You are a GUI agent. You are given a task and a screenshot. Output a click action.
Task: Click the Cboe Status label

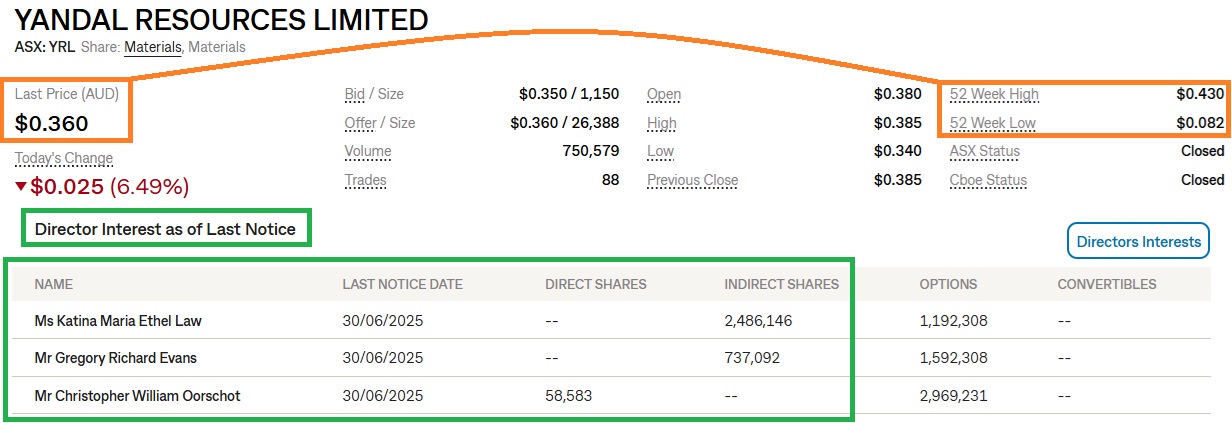pyautogui.click(x=987, y=181)
